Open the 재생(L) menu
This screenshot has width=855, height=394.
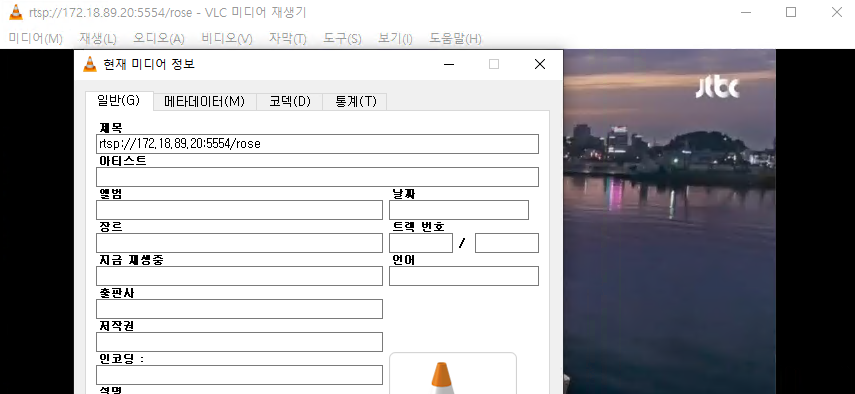coord(98,39)
